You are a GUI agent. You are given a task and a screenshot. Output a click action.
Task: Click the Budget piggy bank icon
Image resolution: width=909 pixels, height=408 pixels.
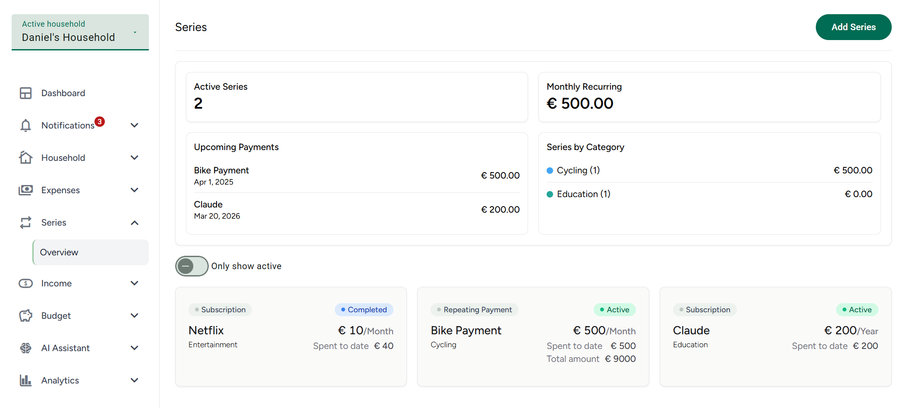(x=26, y=316)
